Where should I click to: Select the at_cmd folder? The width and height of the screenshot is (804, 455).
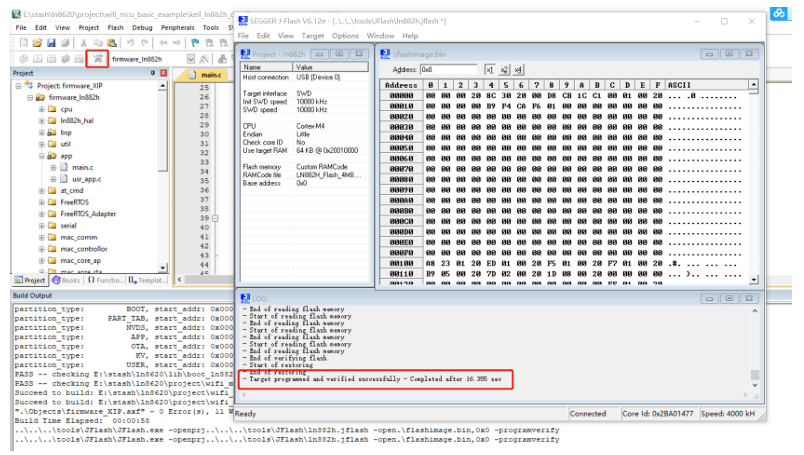click(72, 190)
